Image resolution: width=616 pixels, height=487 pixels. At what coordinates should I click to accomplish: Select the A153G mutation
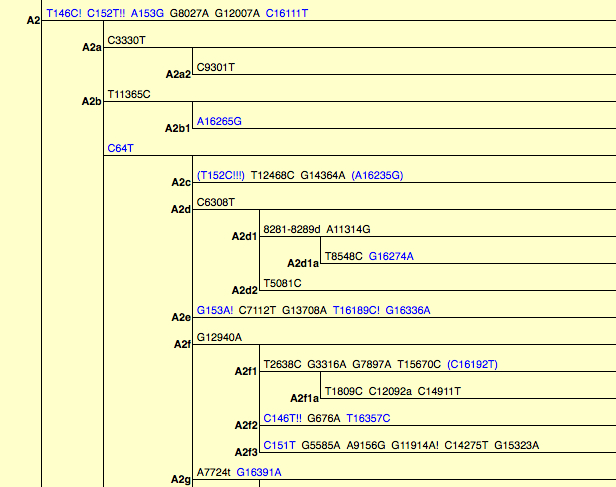point(147,13)
